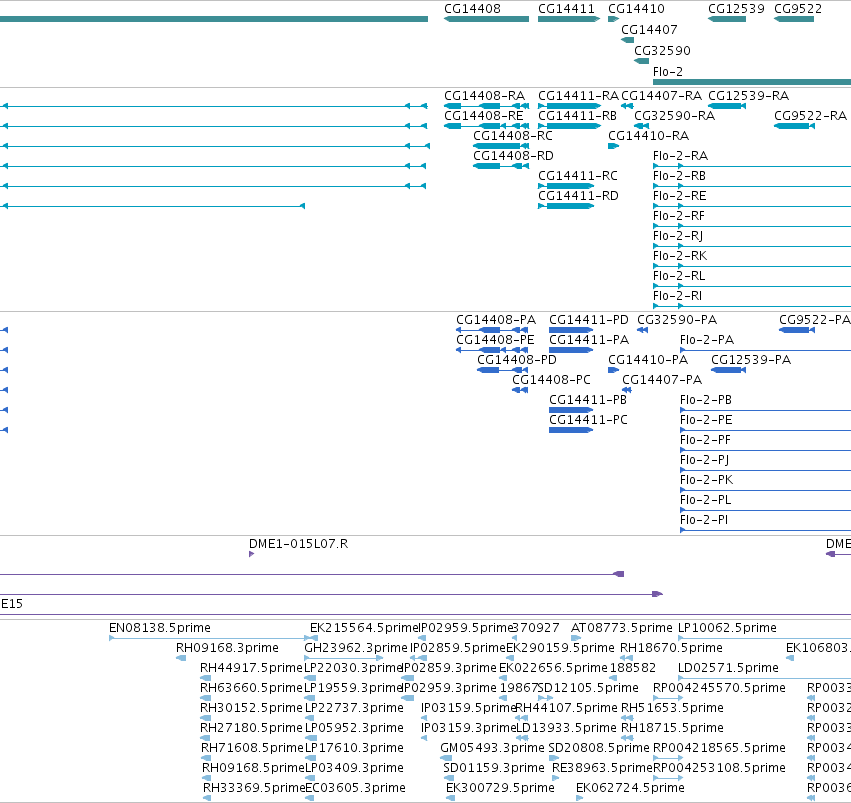Select the CG9522-RA transcript
851x803 pixels.
tap(810, 116)
